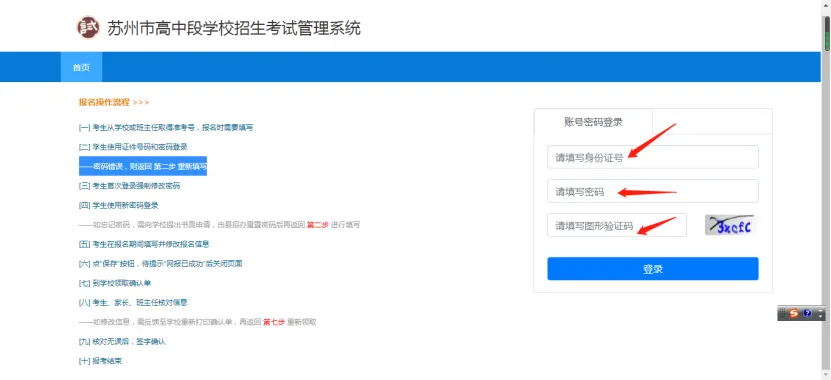Open the 首页 navigation tab
Screen dimensions: 831x380
(x=81, y=67)
